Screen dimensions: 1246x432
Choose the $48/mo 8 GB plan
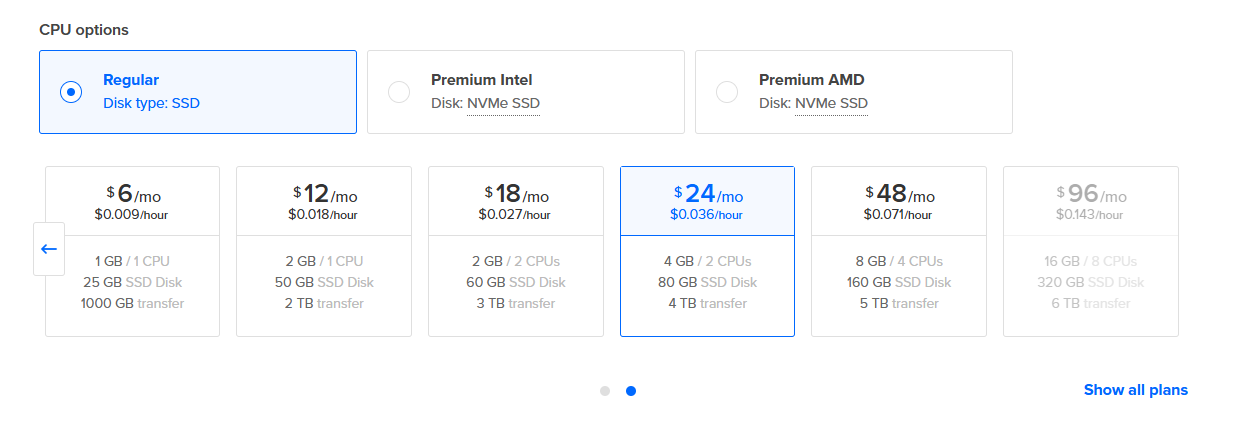899,251
